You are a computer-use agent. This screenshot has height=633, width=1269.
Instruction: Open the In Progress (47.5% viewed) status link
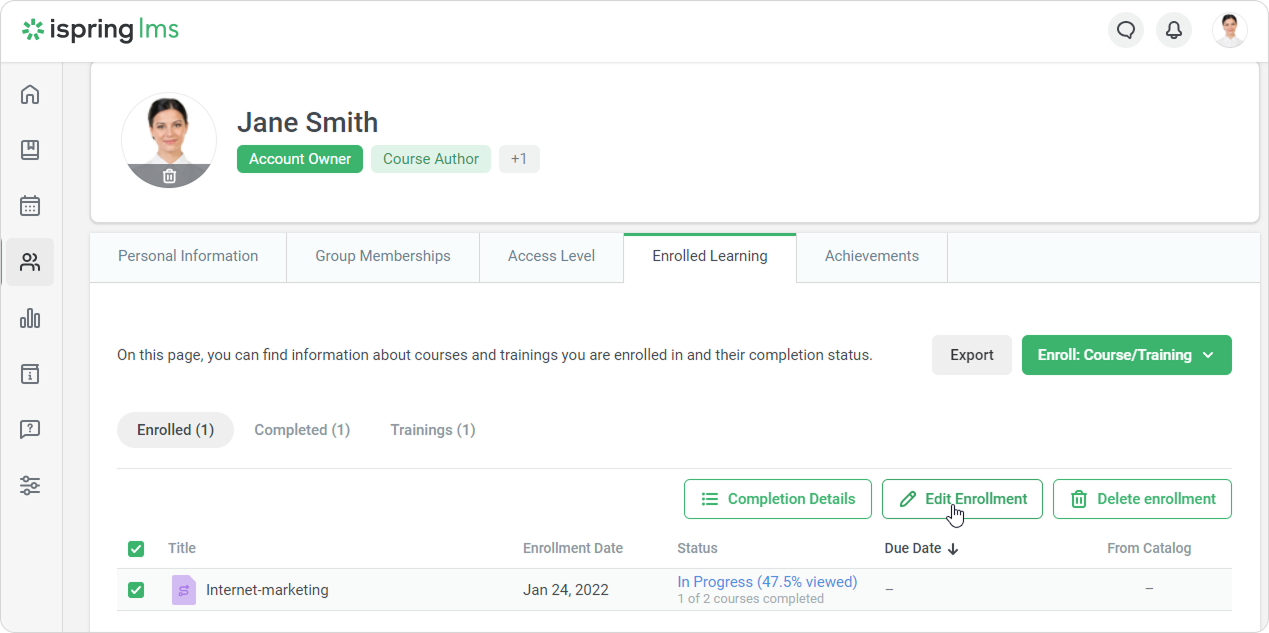767,582
